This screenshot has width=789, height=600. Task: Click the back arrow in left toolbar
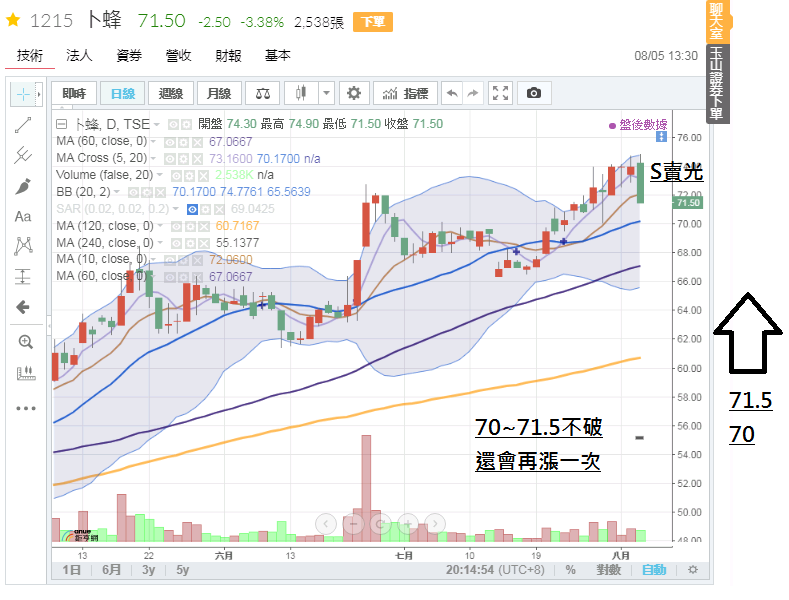[23, 307]
